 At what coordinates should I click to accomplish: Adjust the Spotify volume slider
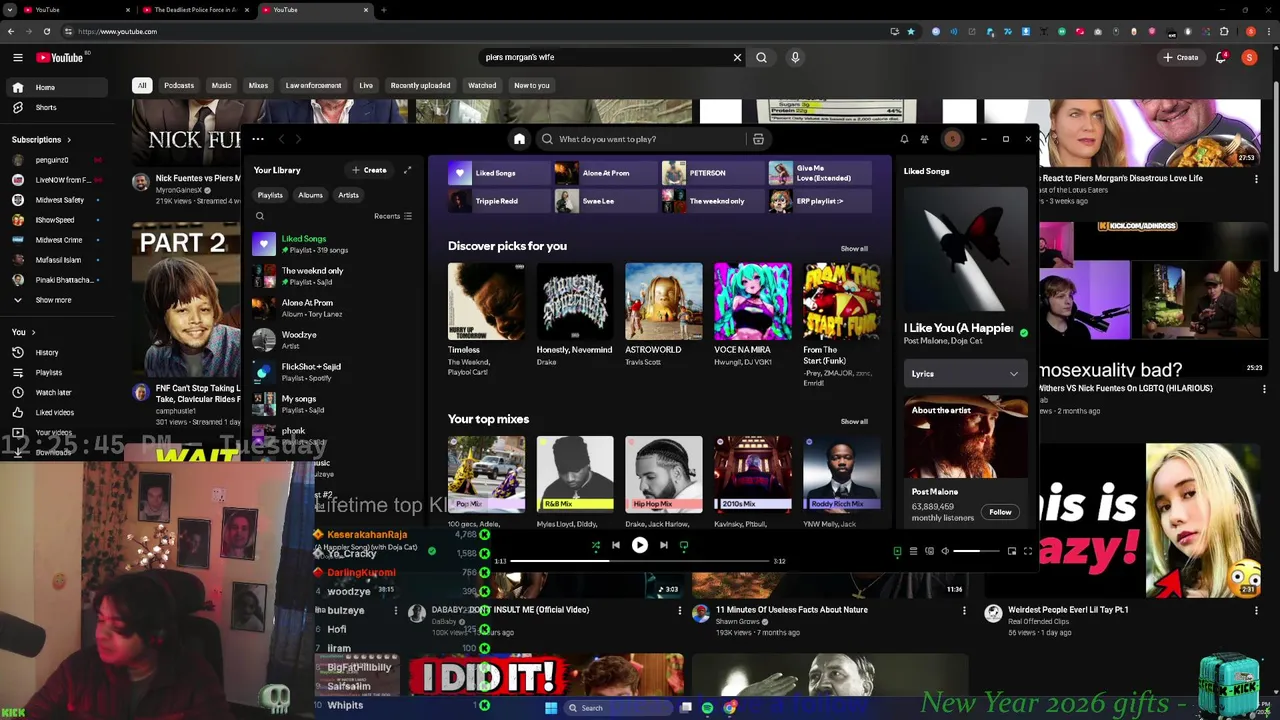pyautogui.click(x=975, y=551)
